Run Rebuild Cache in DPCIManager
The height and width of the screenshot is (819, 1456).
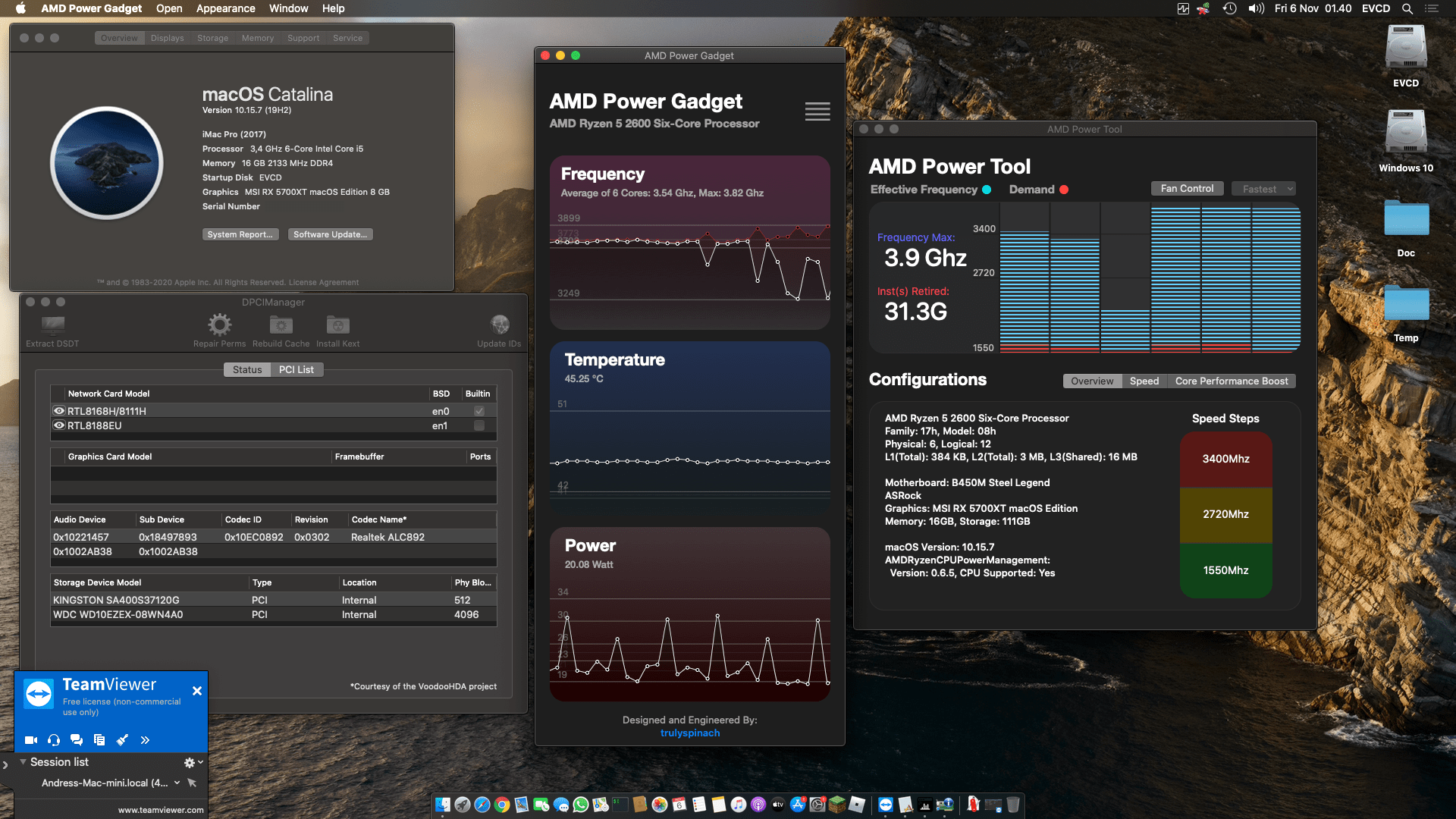coord(280,326)
